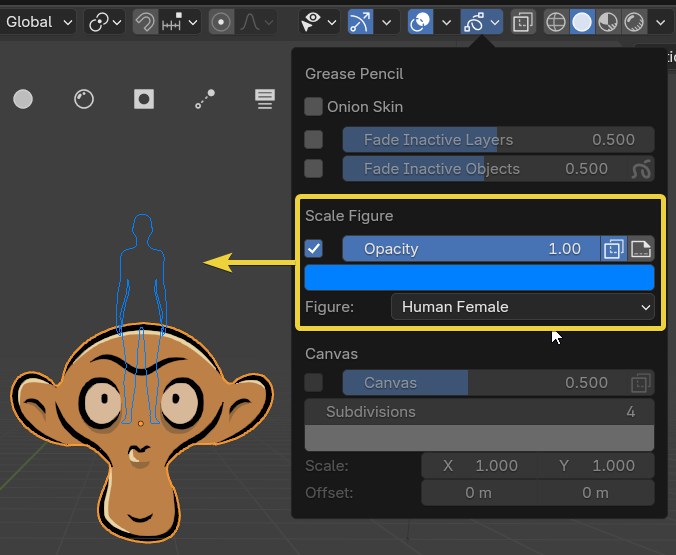Enable the Fade Inactive Objects checkbox
Screen dimensions: 676x555
(313, 169)
